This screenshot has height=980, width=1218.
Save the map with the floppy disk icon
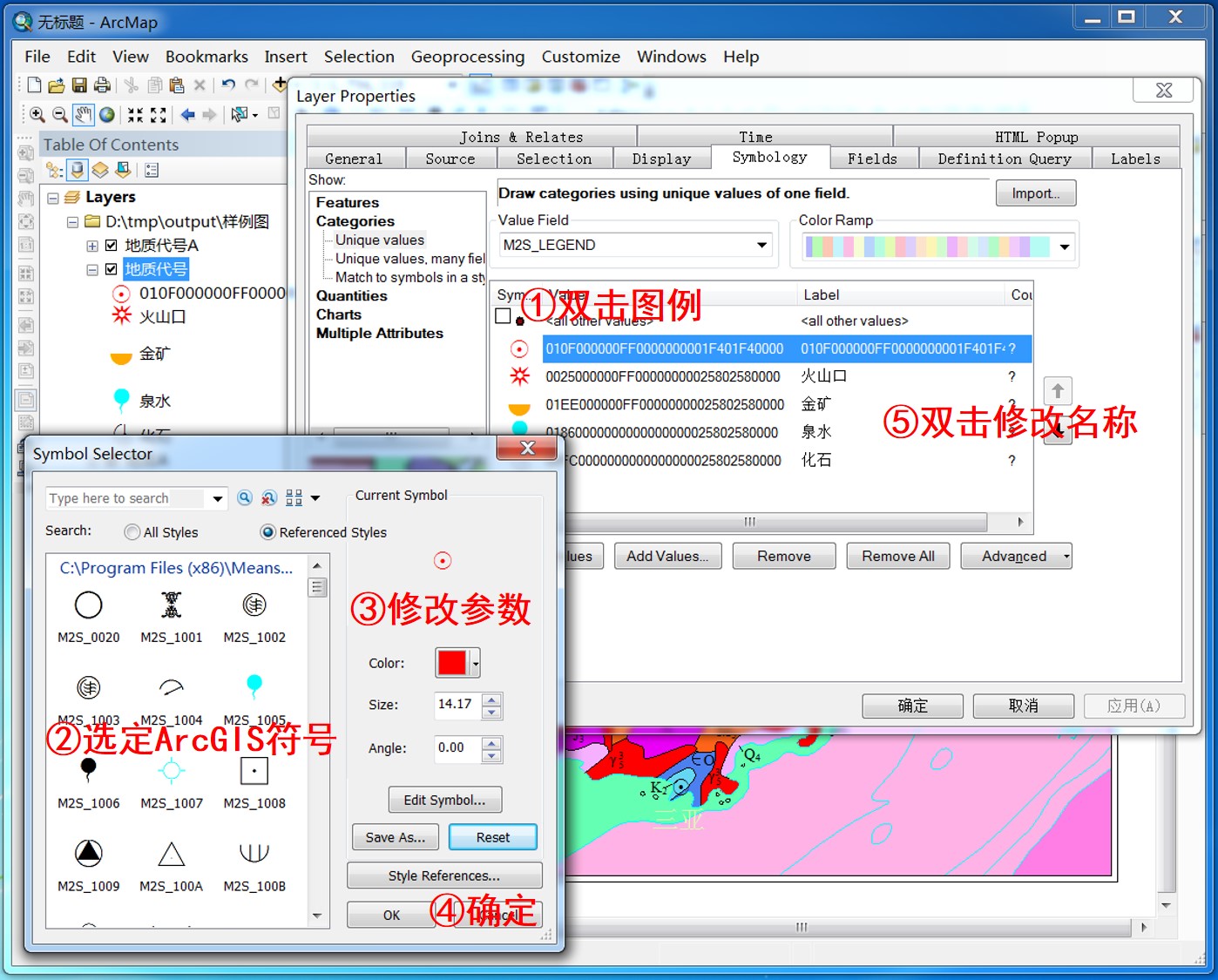79,84
